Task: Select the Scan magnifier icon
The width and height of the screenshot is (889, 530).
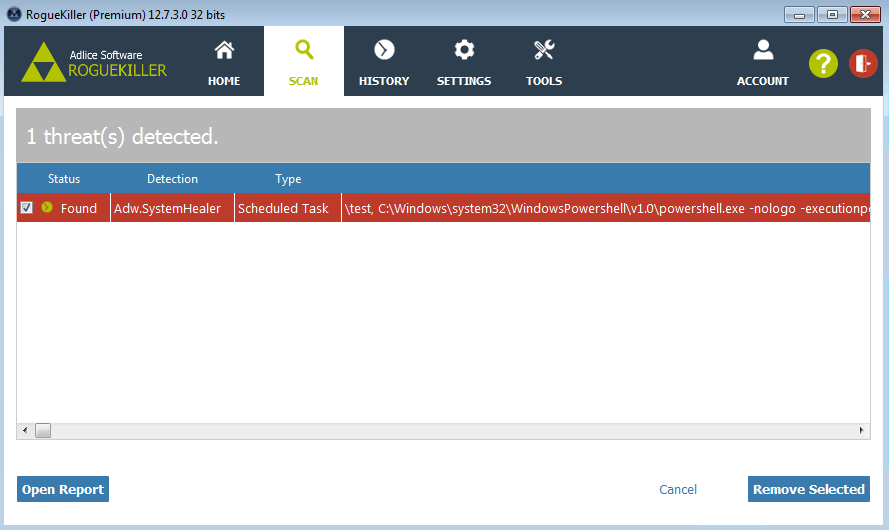Action: [304, 50]
